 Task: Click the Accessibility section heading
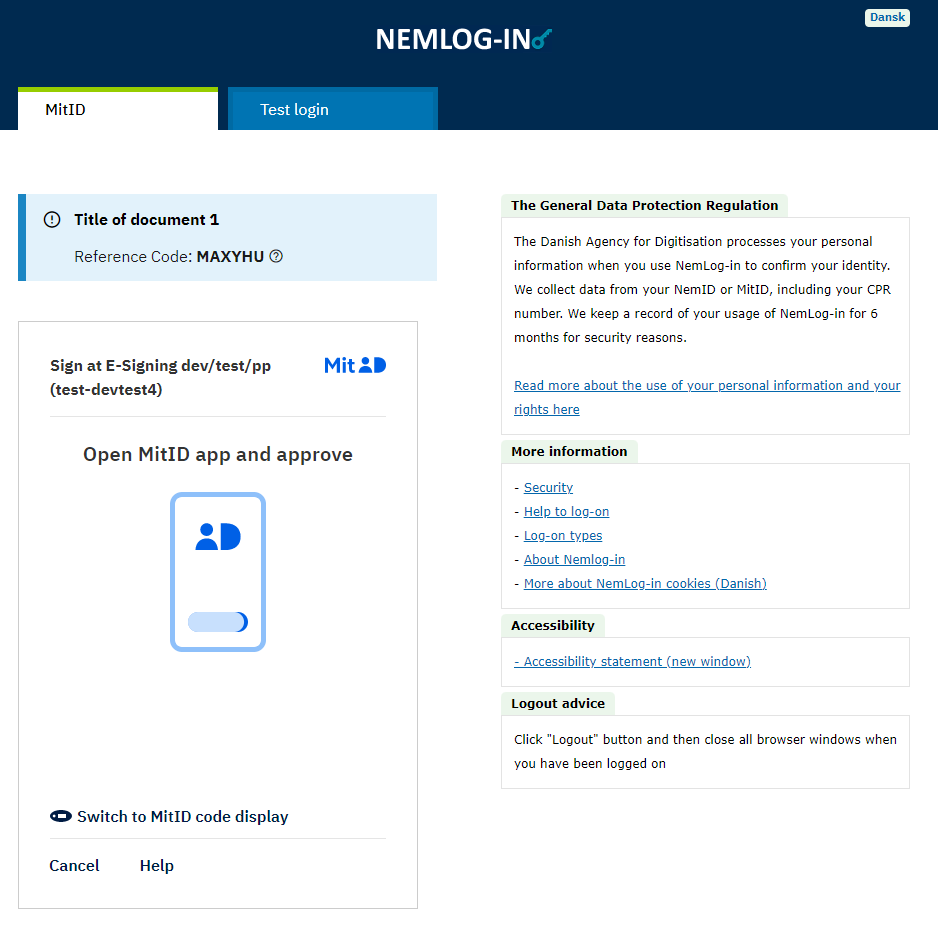pos(553,626)
